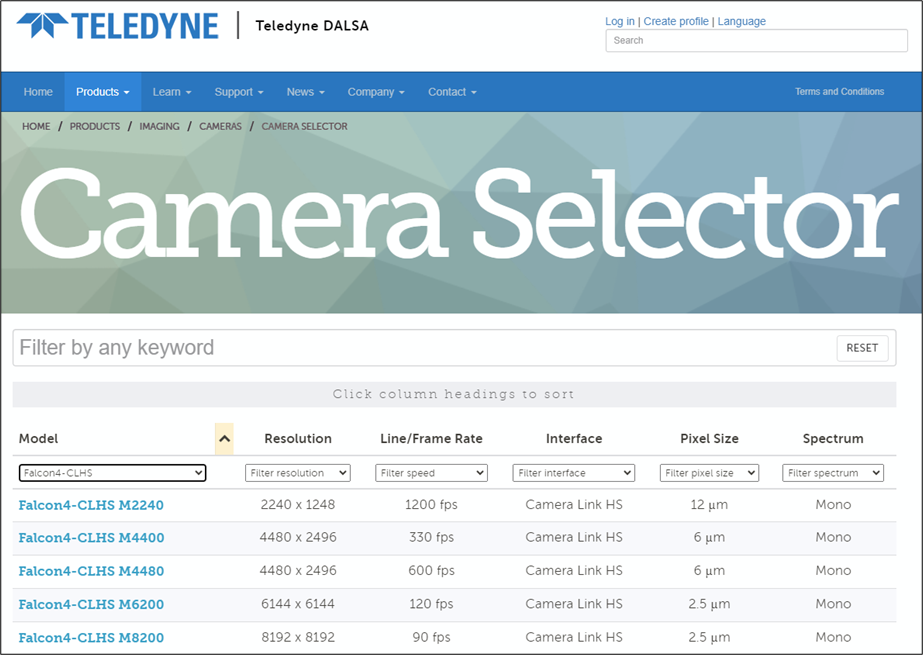Sort by the Resolution column heading
This screenshot has width=923, height=655.
(298, 438)
